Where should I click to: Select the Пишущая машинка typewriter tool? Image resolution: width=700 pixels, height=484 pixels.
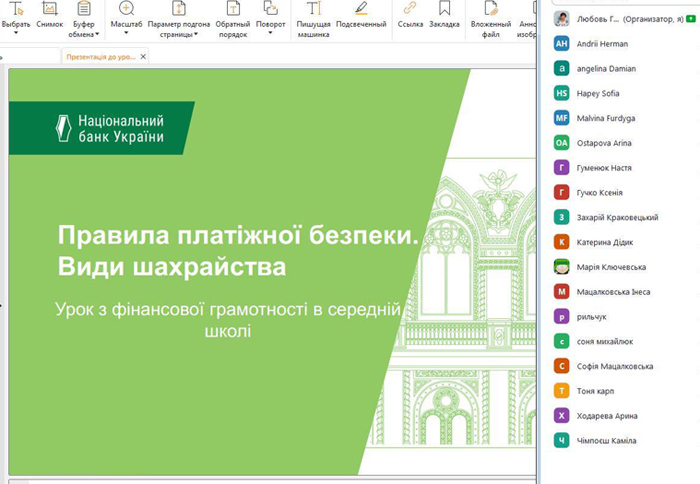click(313, 9)
